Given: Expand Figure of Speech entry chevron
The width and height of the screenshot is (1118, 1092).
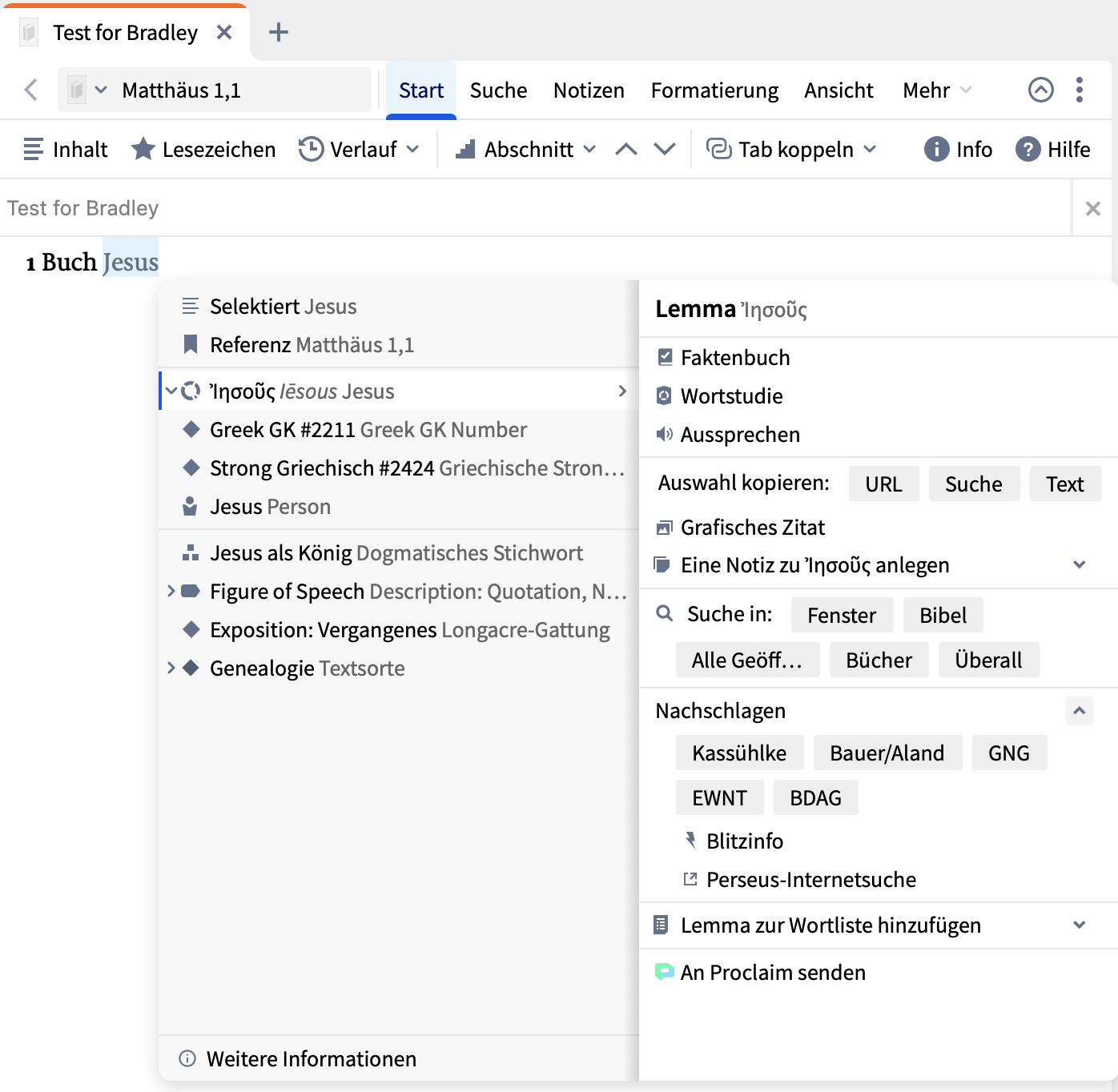Looking at the screenshot, I should point(171,592).
